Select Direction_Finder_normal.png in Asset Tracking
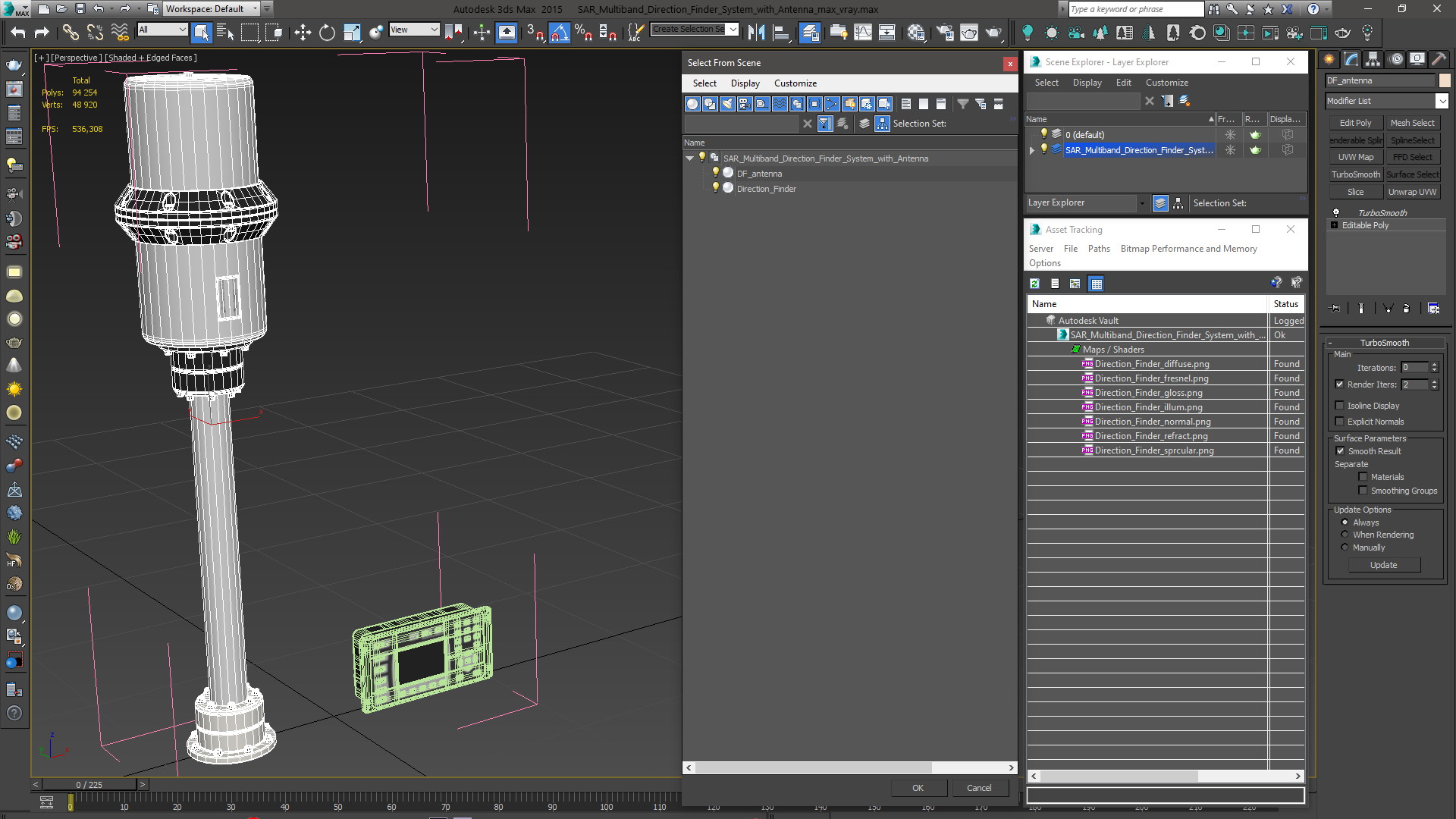This screenshot has height=819, width=1456. coord(1152,422)
